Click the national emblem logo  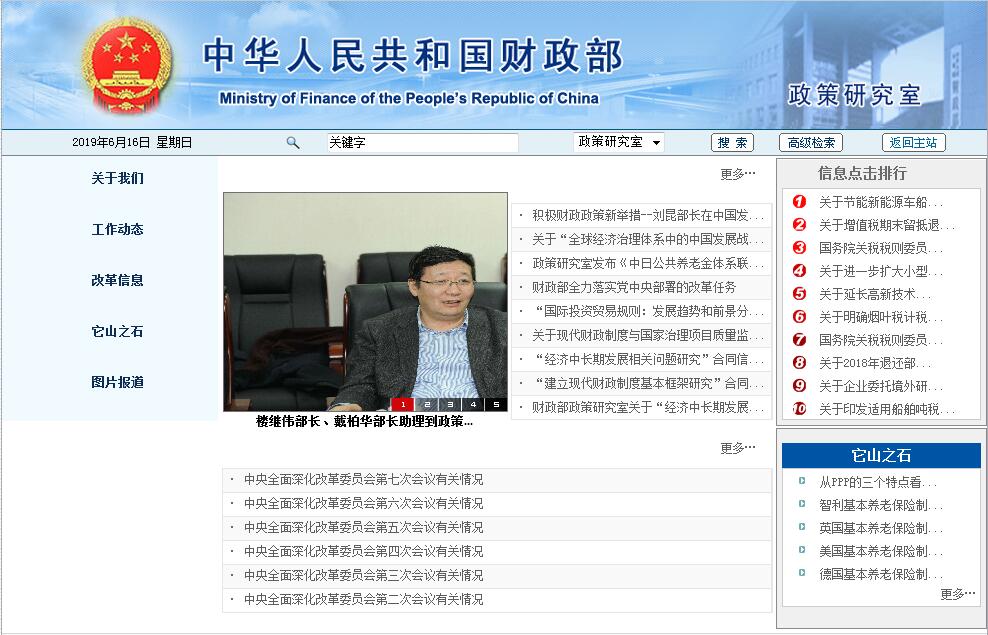(126, 65)
